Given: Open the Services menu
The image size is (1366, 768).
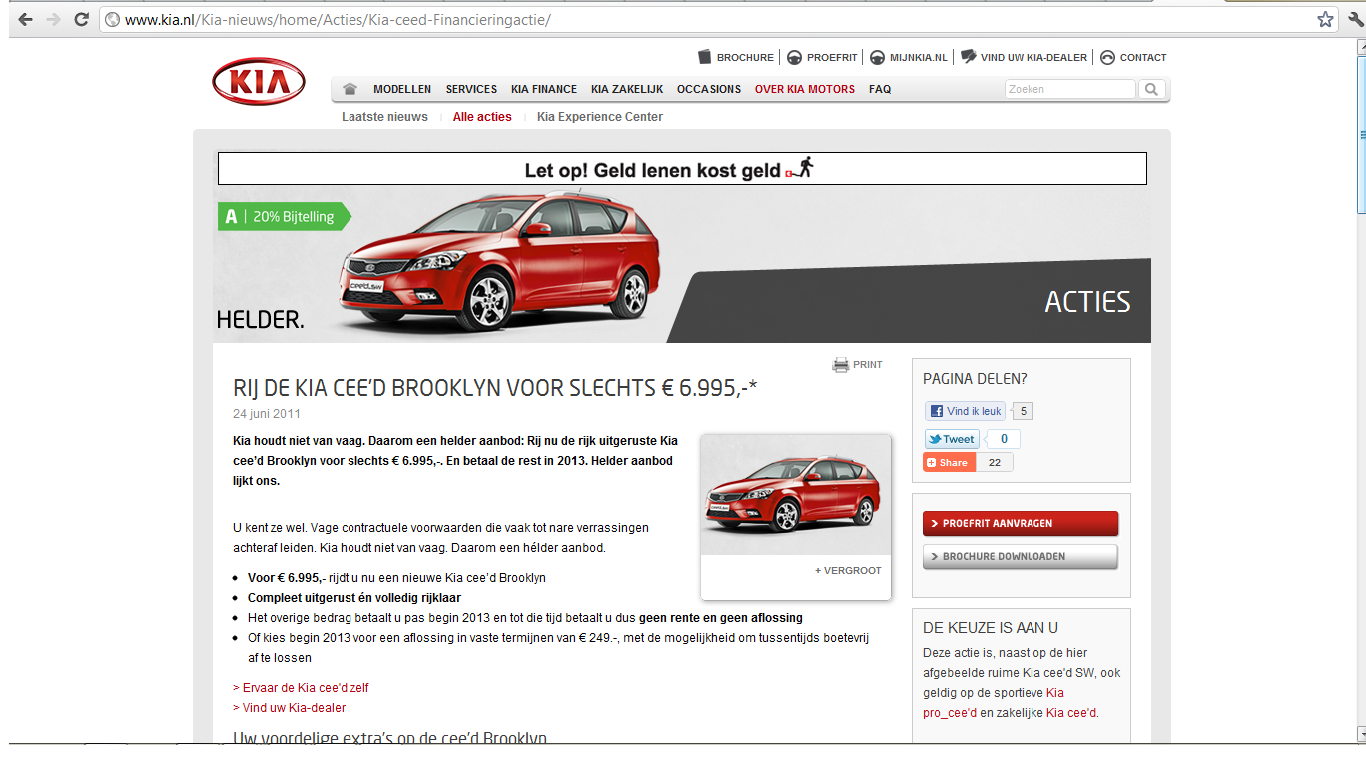Looking at the screenshot, I should pyautogui.click(x=471, y=89).
